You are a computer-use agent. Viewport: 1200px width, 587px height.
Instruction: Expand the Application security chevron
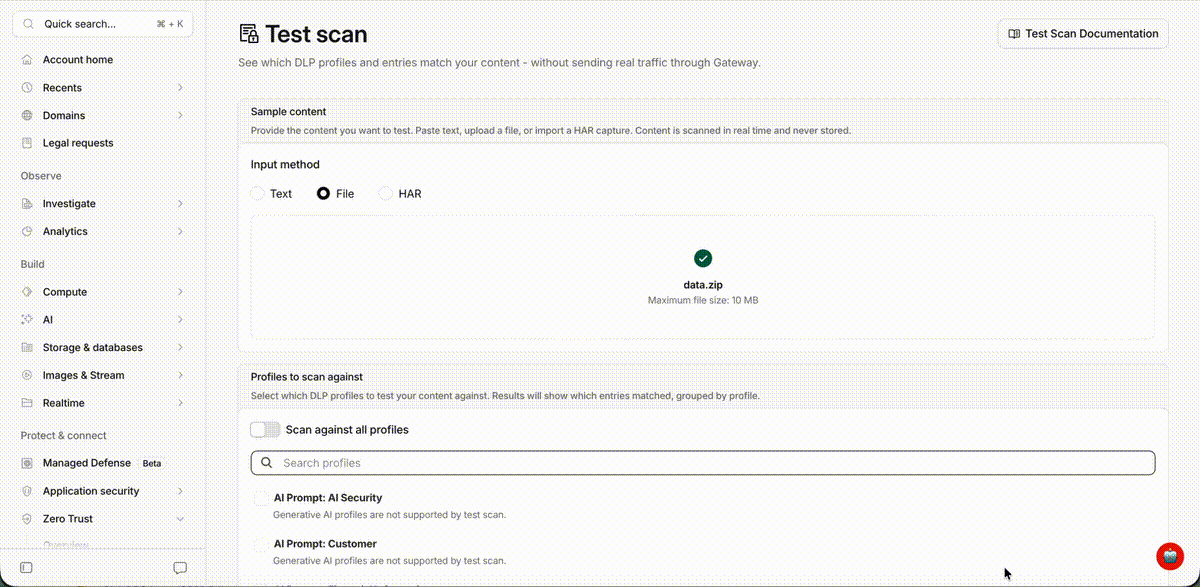pos(180,491)
